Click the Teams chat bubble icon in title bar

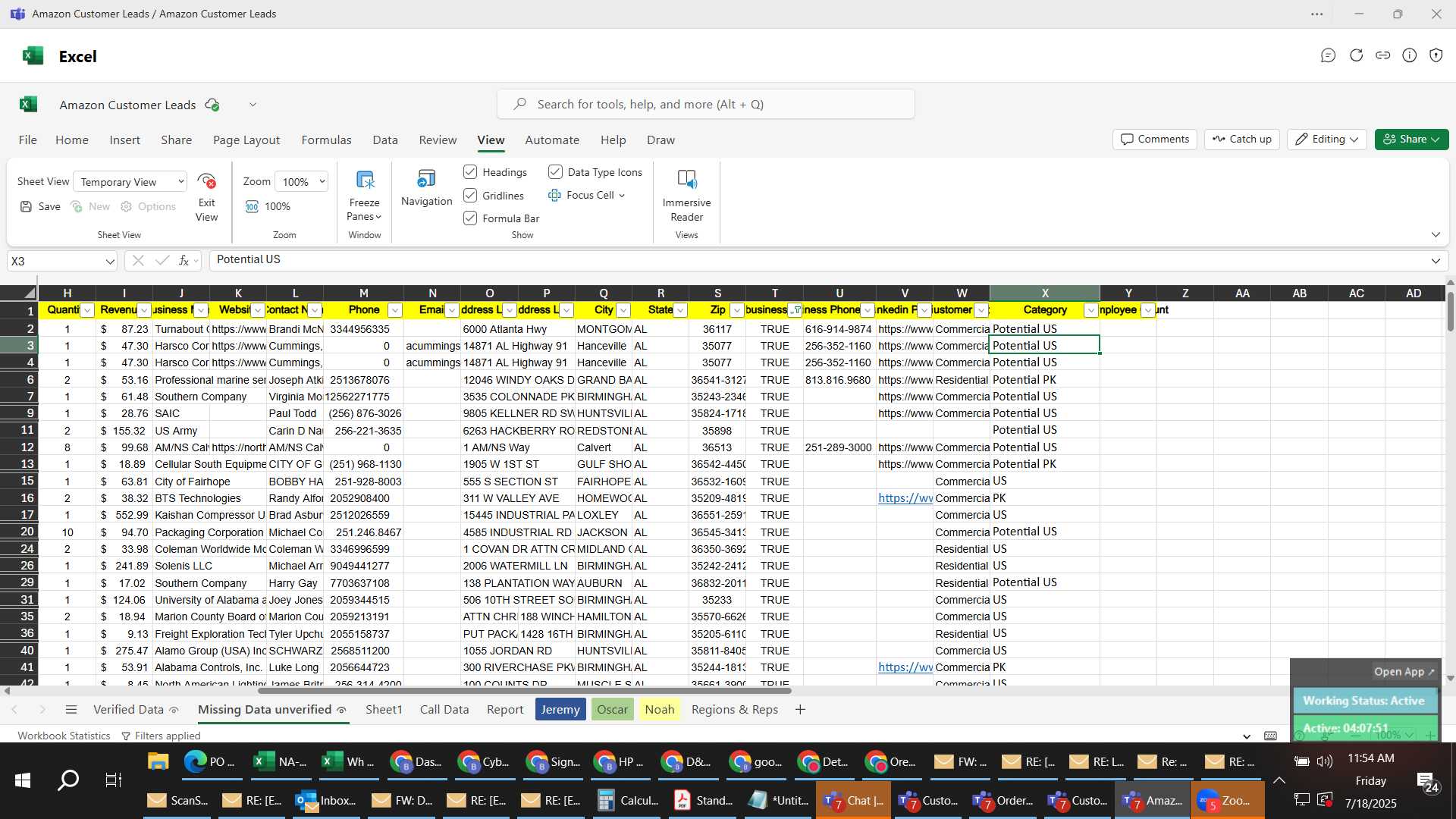[1328, 55]
